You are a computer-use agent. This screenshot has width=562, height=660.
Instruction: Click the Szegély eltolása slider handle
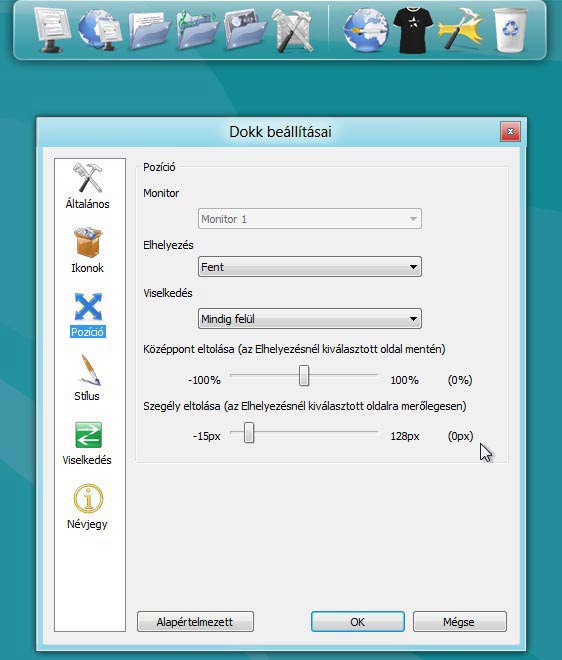pyautogui.click(x=249, y=433)
